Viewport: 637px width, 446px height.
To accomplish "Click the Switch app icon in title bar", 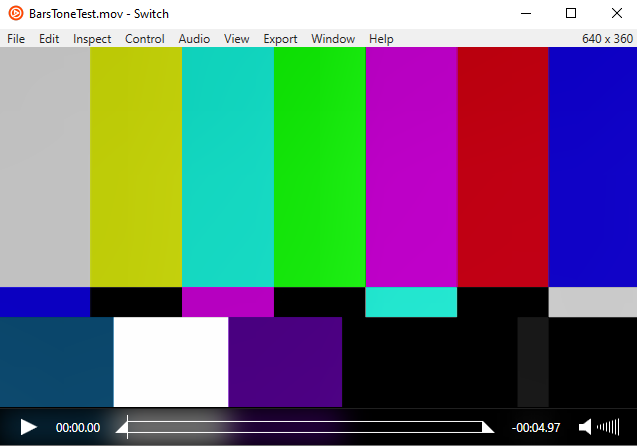I will 14,14.
